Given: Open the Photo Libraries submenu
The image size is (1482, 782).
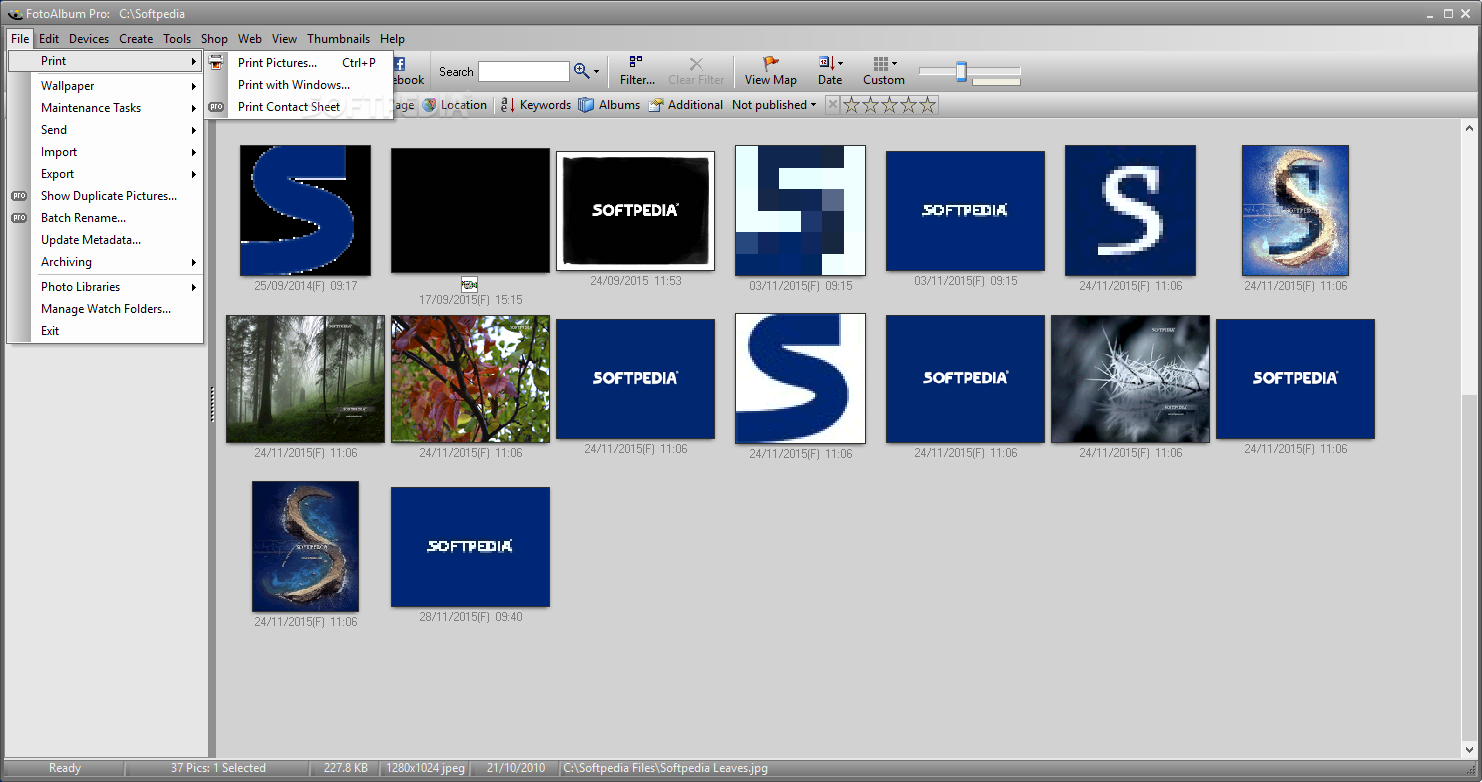Looking at the screenshot, I should (x=105, y=287).
